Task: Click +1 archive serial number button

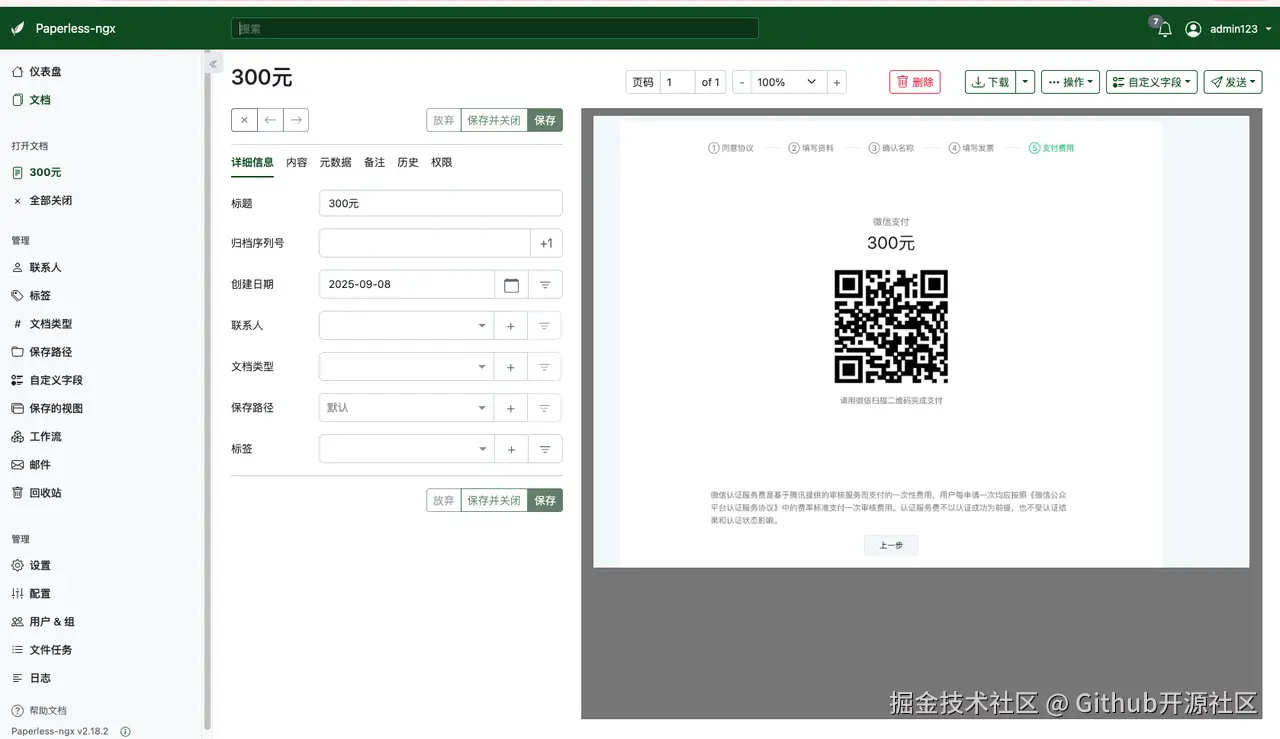Action: point(546,243)
